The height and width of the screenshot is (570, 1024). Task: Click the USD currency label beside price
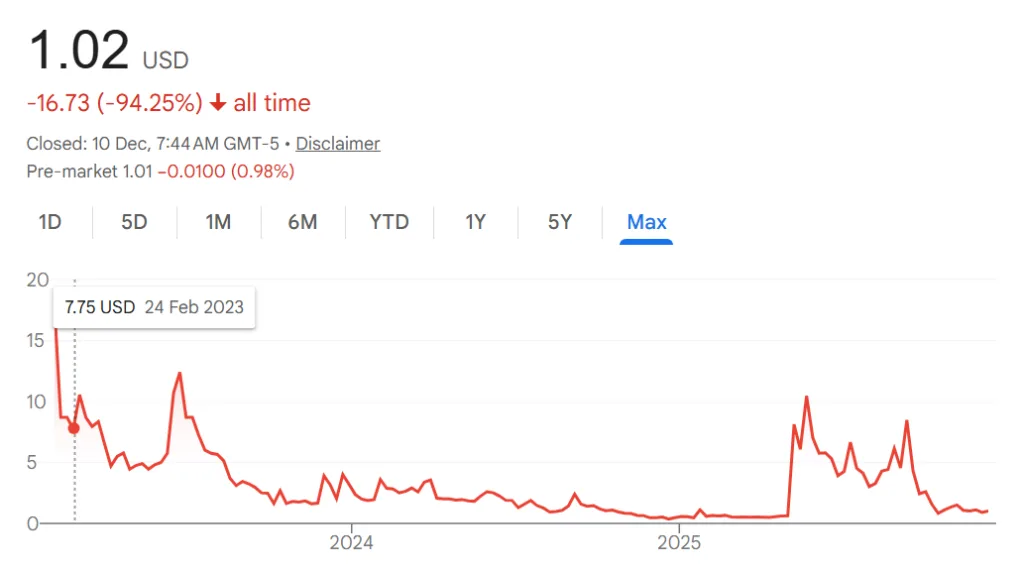(x=166, y=60)
